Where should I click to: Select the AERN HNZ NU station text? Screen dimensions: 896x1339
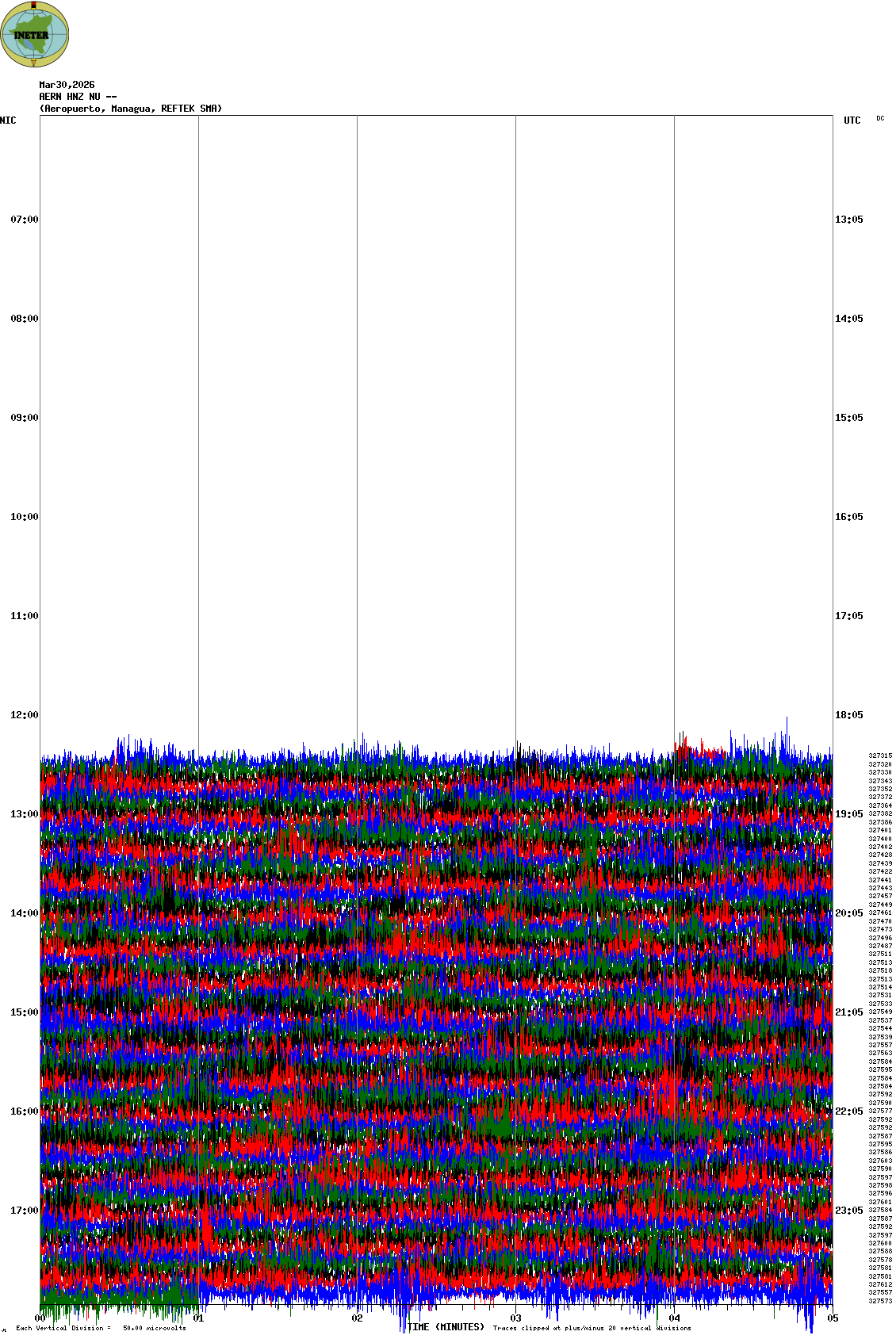coord(78,97)
